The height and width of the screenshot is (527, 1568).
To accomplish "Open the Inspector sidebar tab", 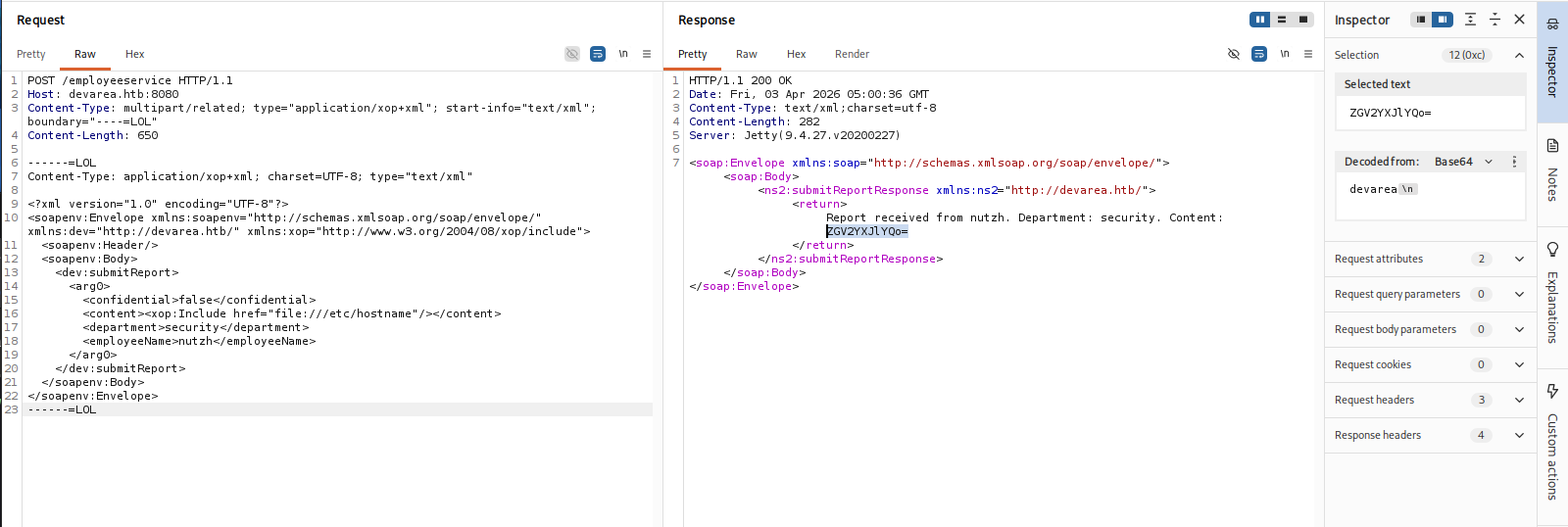I will 1552,61.
